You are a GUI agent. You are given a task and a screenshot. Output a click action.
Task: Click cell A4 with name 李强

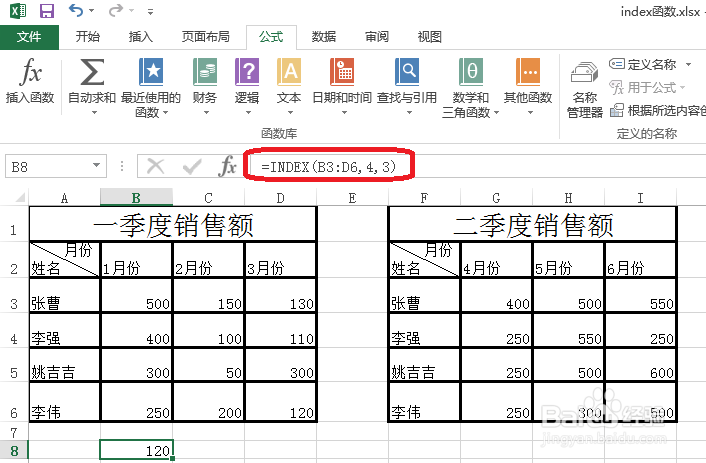[x=64, y=330]
